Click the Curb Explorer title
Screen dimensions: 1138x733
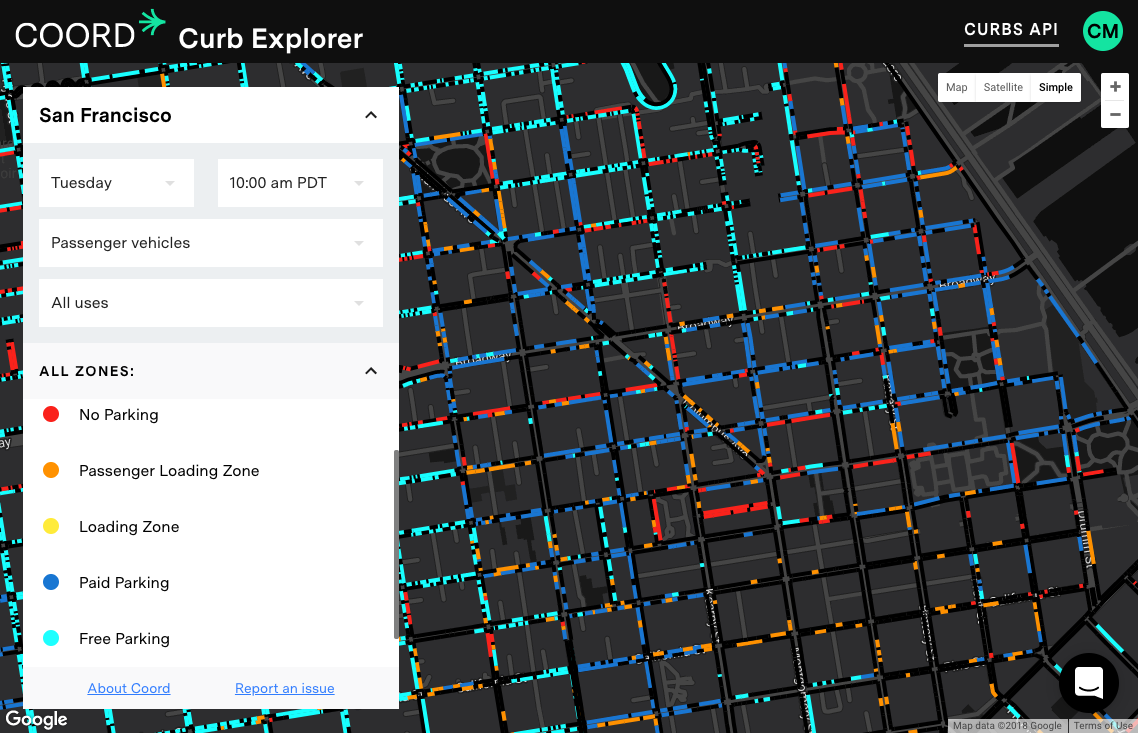[x=271, y=38]
